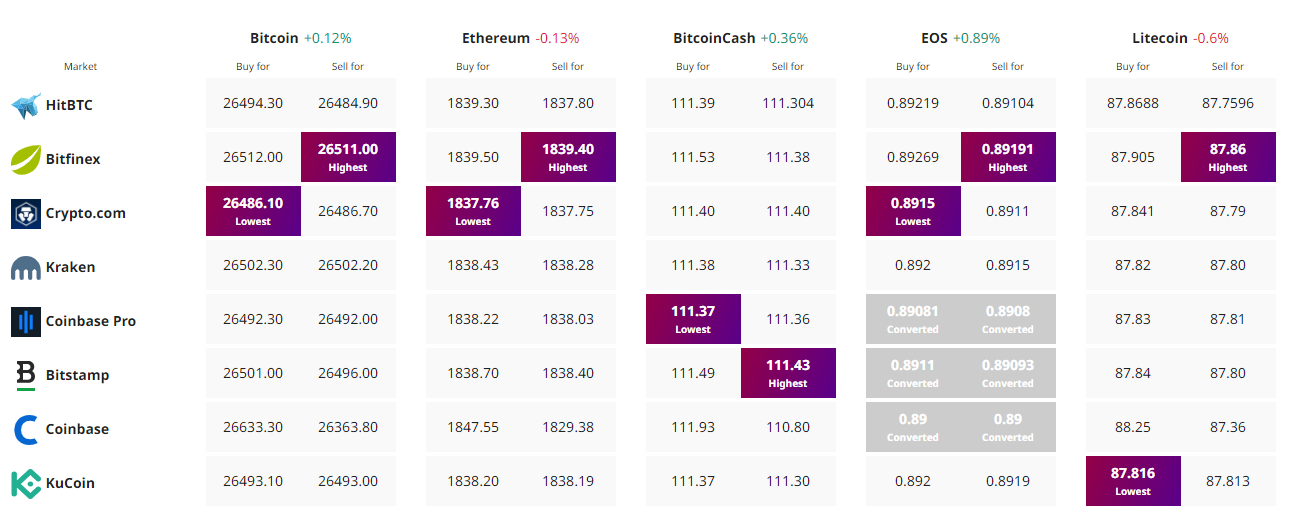This screenshot has width=1305, height=506.
Task: Click the HitBTC exchange logo icon
Action: point(25,104)
